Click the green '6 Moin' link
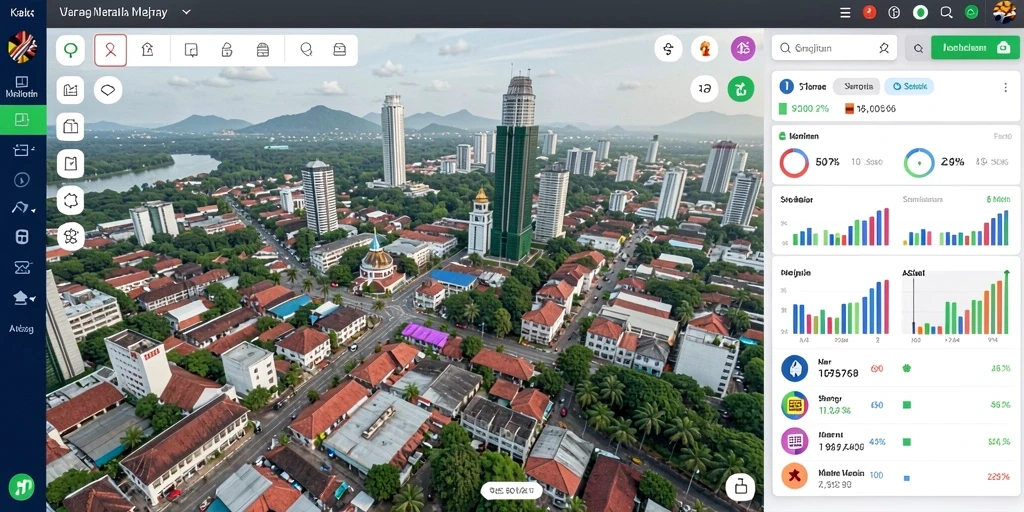The image size is (1024, 512). [x=999, y=199]
